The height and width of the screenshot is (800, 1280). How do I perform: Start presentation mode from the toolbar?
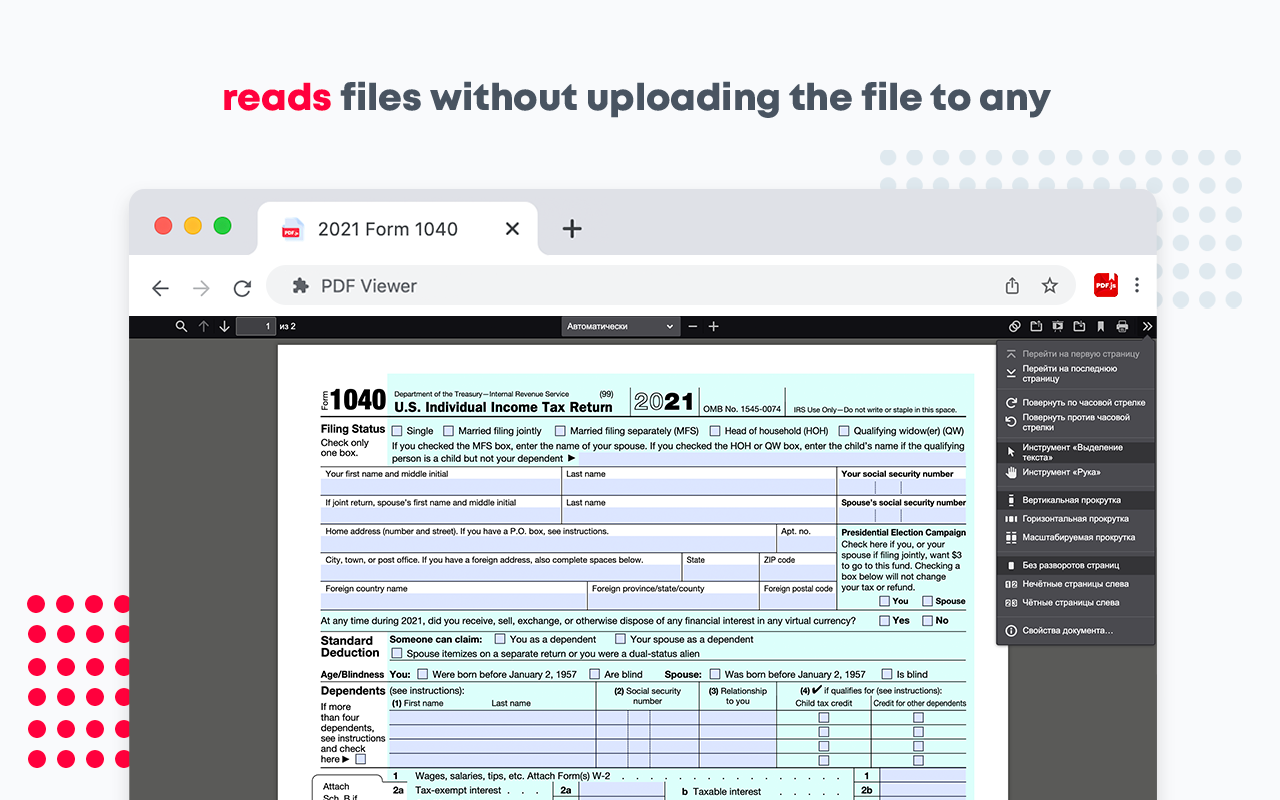point(1057,326)
